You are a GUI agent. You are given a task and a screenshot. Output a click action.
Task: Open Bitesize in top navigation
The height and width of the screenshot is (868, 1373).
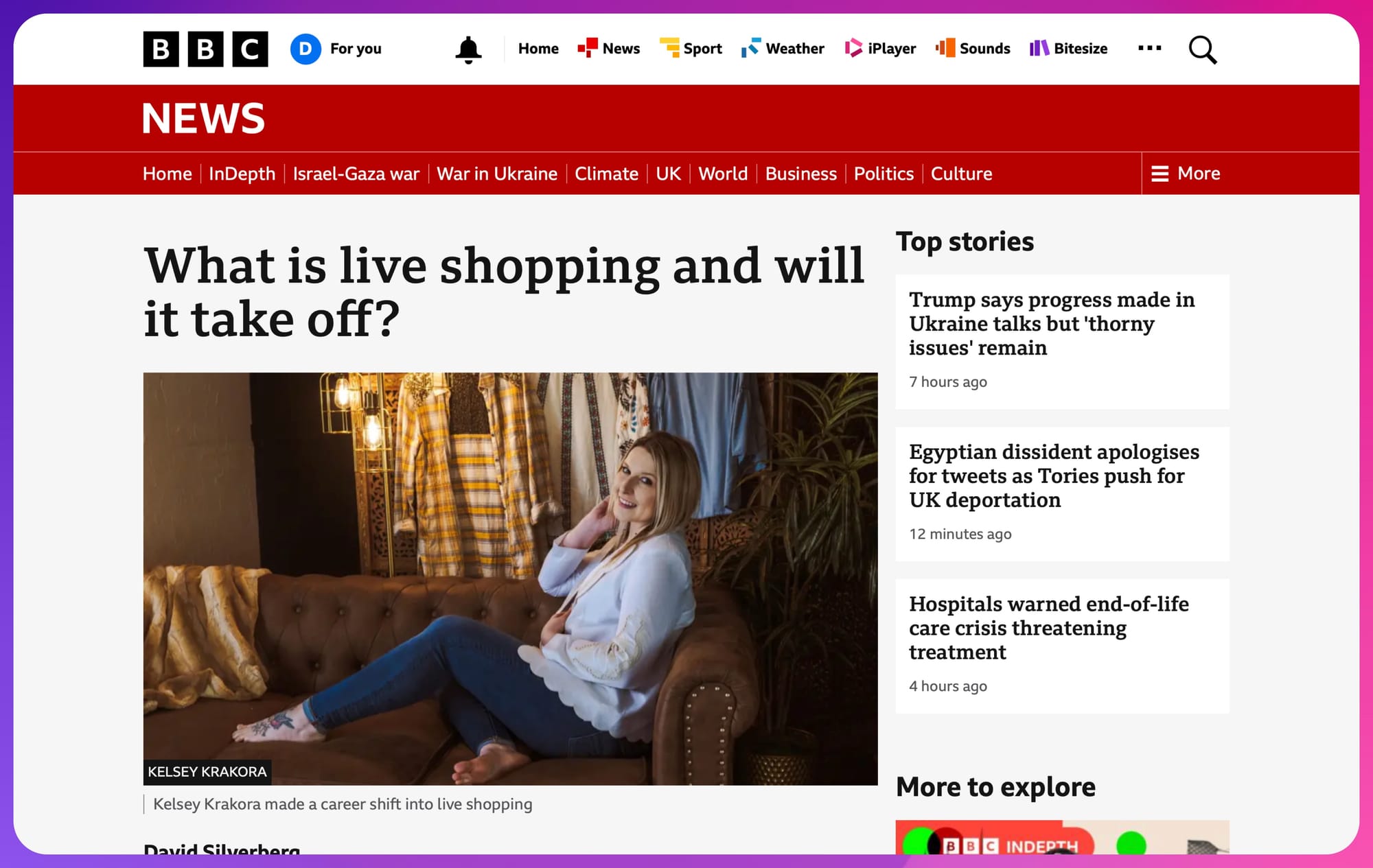(1068, 48)
